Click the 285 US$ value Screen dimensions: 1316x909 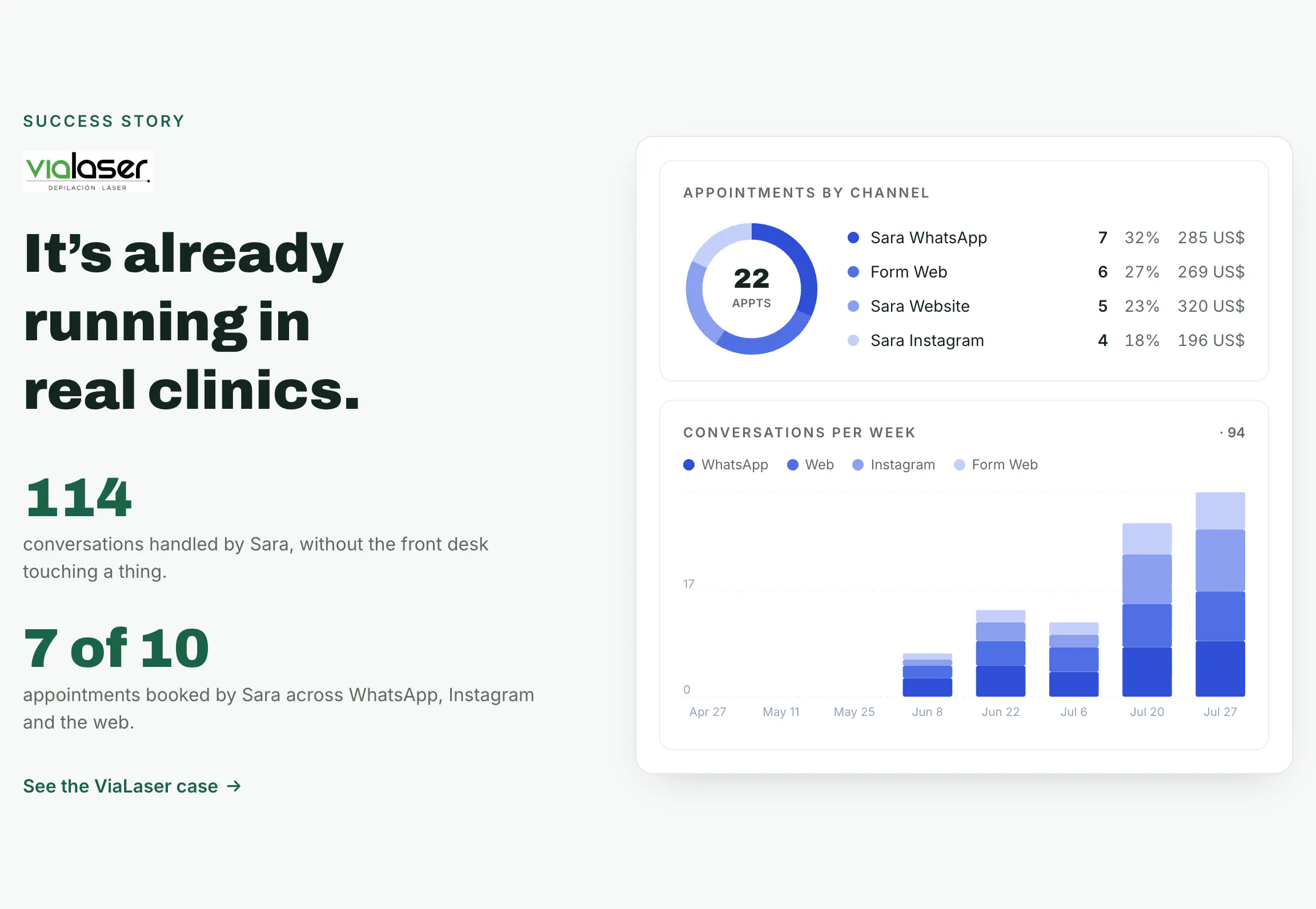[x=1211, y=238]
